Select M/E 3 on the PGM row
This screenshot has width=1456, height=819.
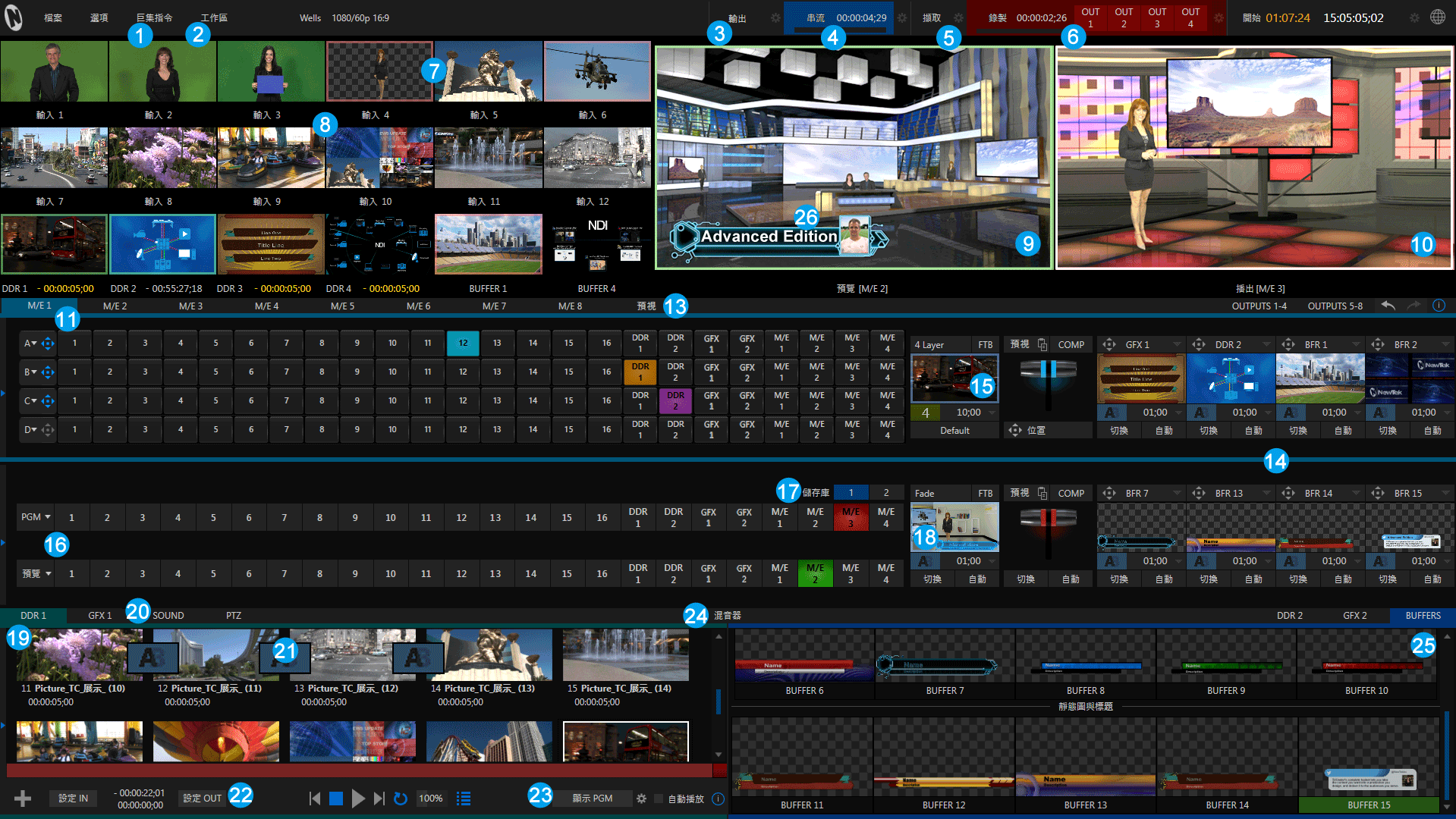tap(851, 517)
